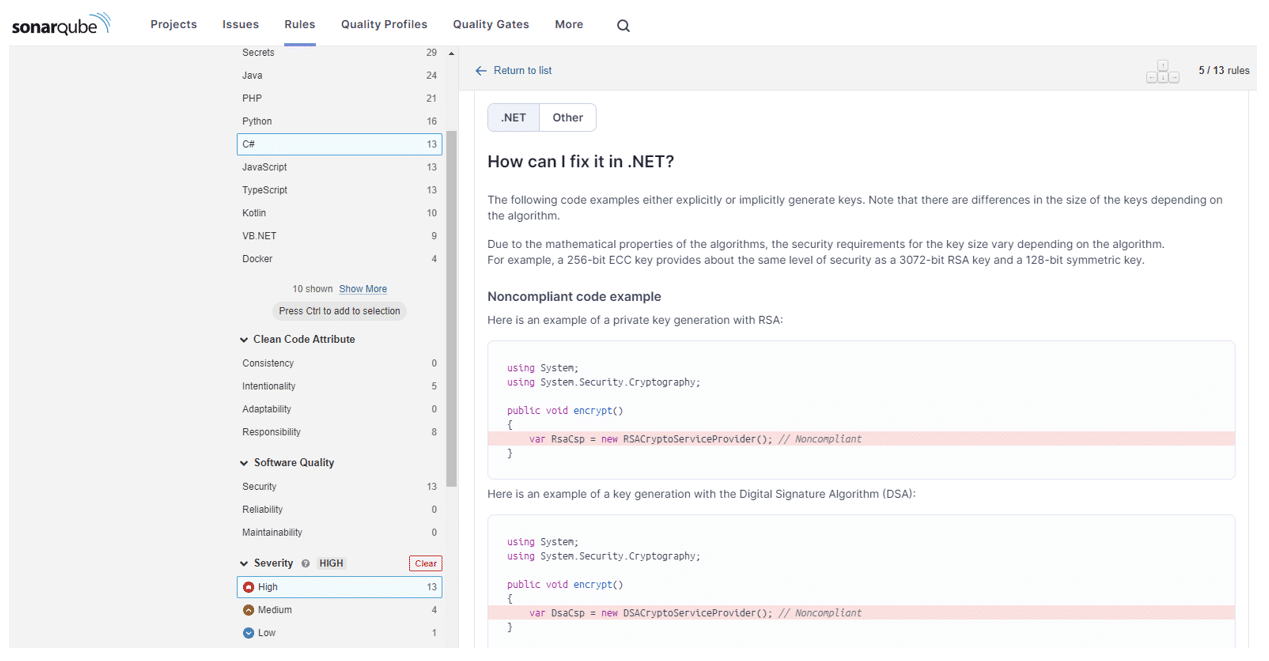The width and height of the screenshot is (1269, 661).
Task: Click the Severity help question-mark icon
Action: [306, 564]
